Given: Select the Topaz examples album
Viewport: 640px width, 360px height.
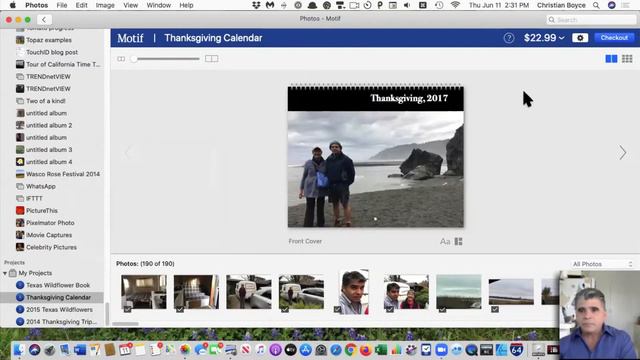Looking at the screenshot, I should (49, 40).
